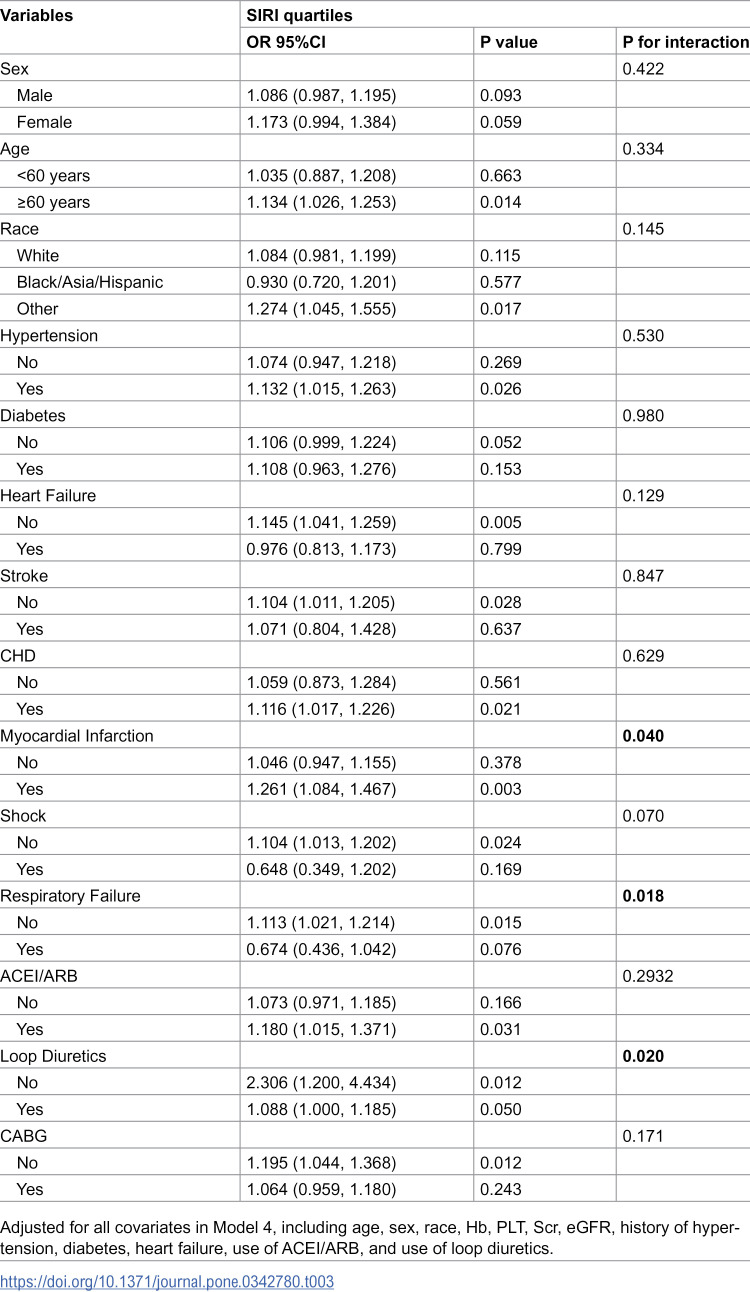Select the Respiratory Failure row label
The height and width of the screenshot is (1292, 750).
(x=71, y=896)
